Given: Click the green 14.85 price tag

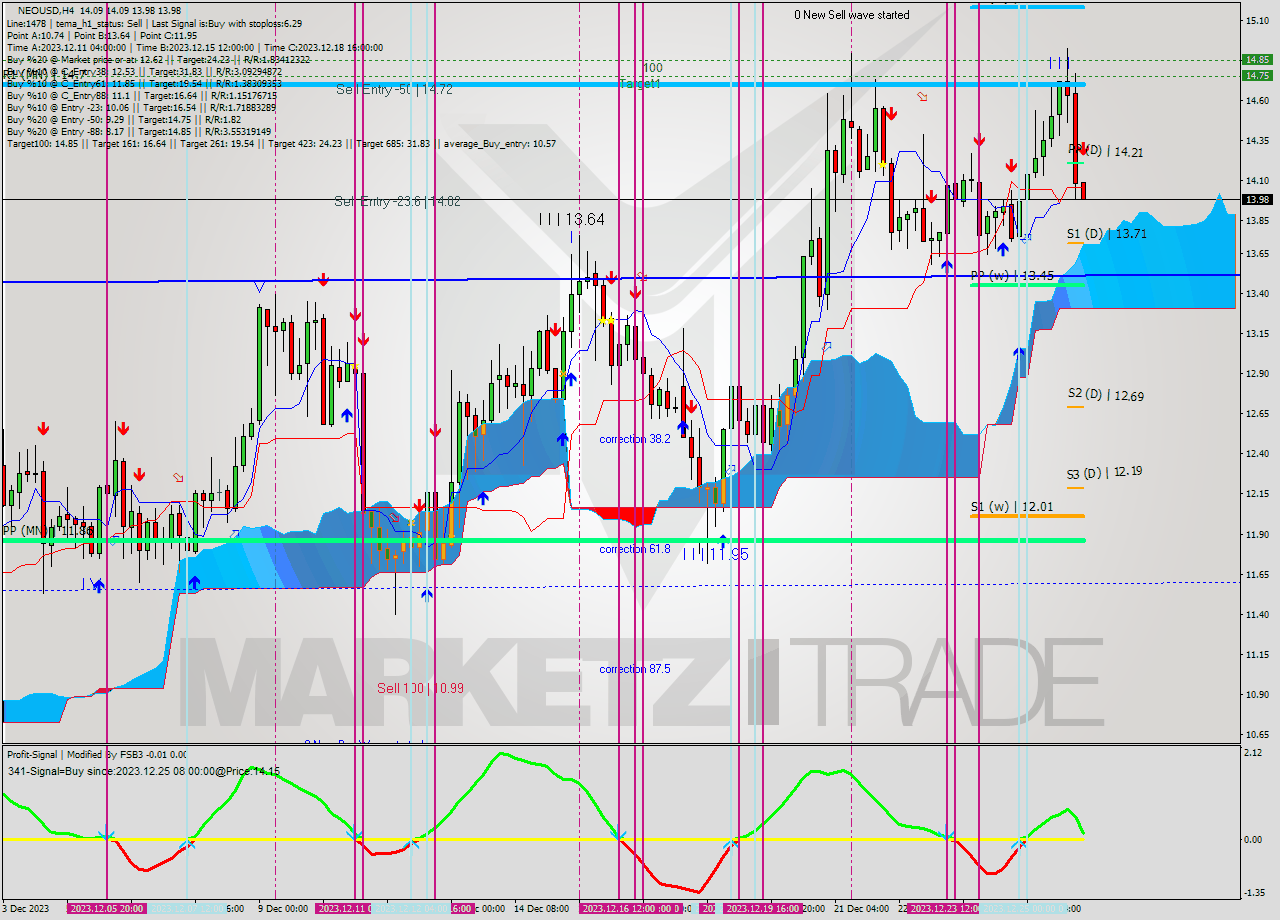Looking at the screenshot, I should pos(1257,59).
